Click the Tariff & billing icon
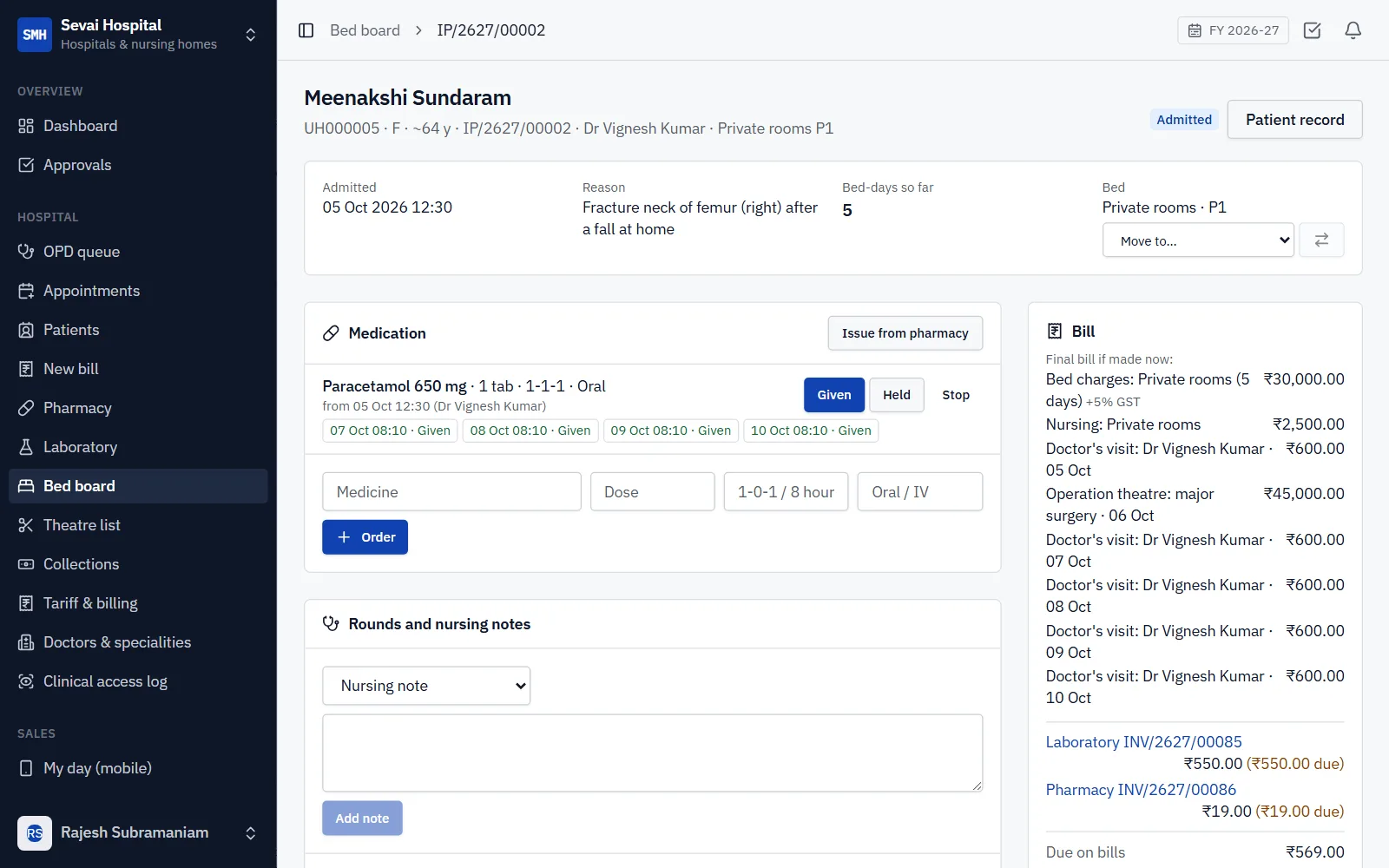Image resolution: width=1389 pixels, height=868 pixels. (26, 603)
